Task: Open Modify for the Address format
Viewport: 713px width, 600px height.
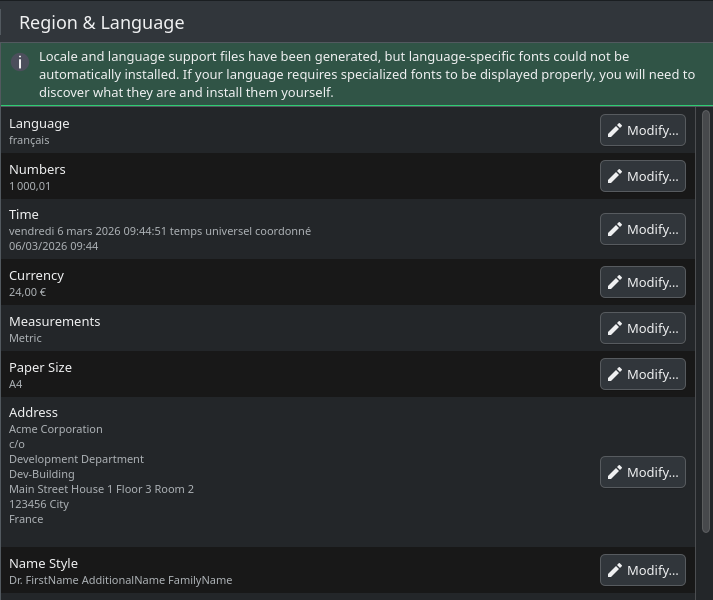Action: click(x=642, y=472)
